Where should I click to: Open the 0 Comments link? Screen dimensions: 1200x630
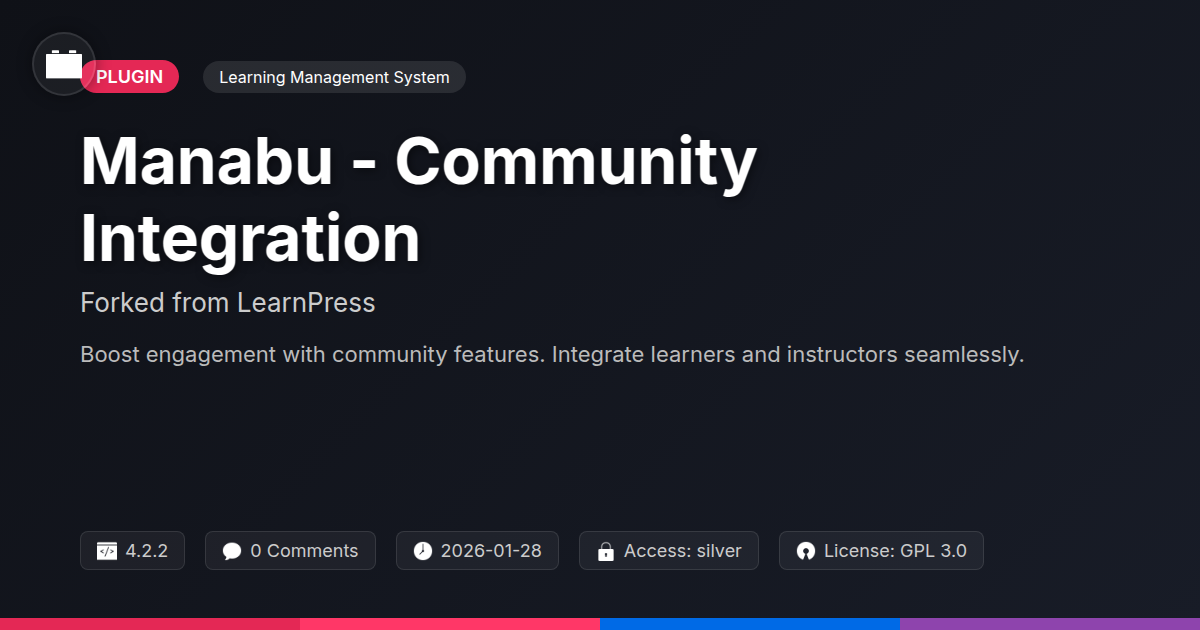[x=304, y=551]
